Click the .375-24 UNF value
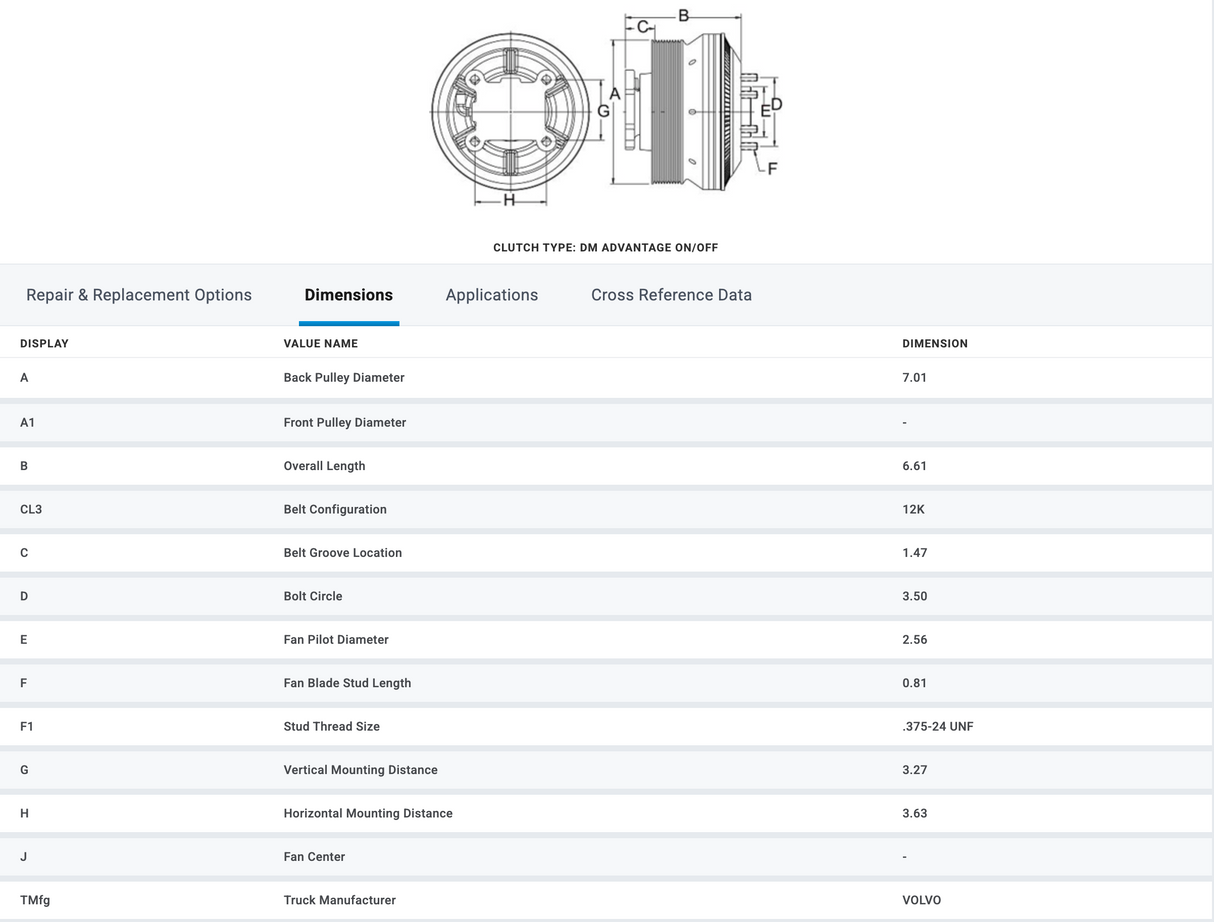 (x=938, y=727)
